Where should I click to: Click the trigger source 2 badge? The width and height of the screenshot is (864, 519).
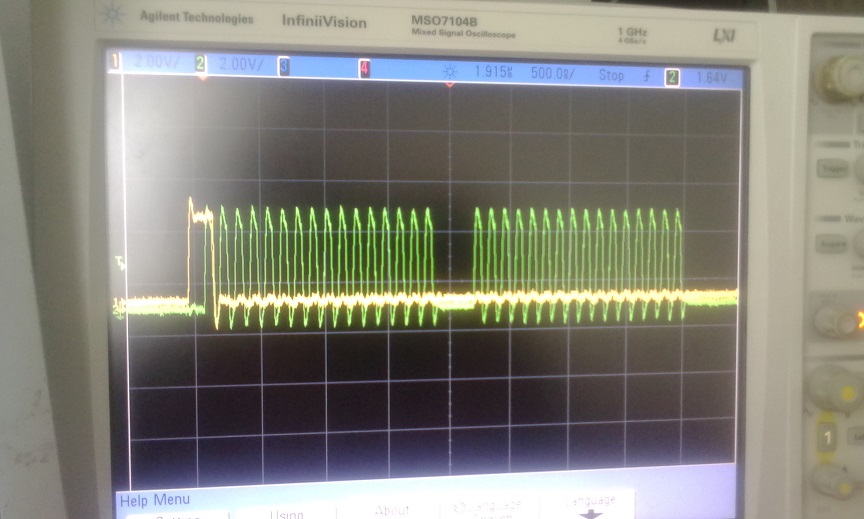pyautogui.click(x=672, y=77)
